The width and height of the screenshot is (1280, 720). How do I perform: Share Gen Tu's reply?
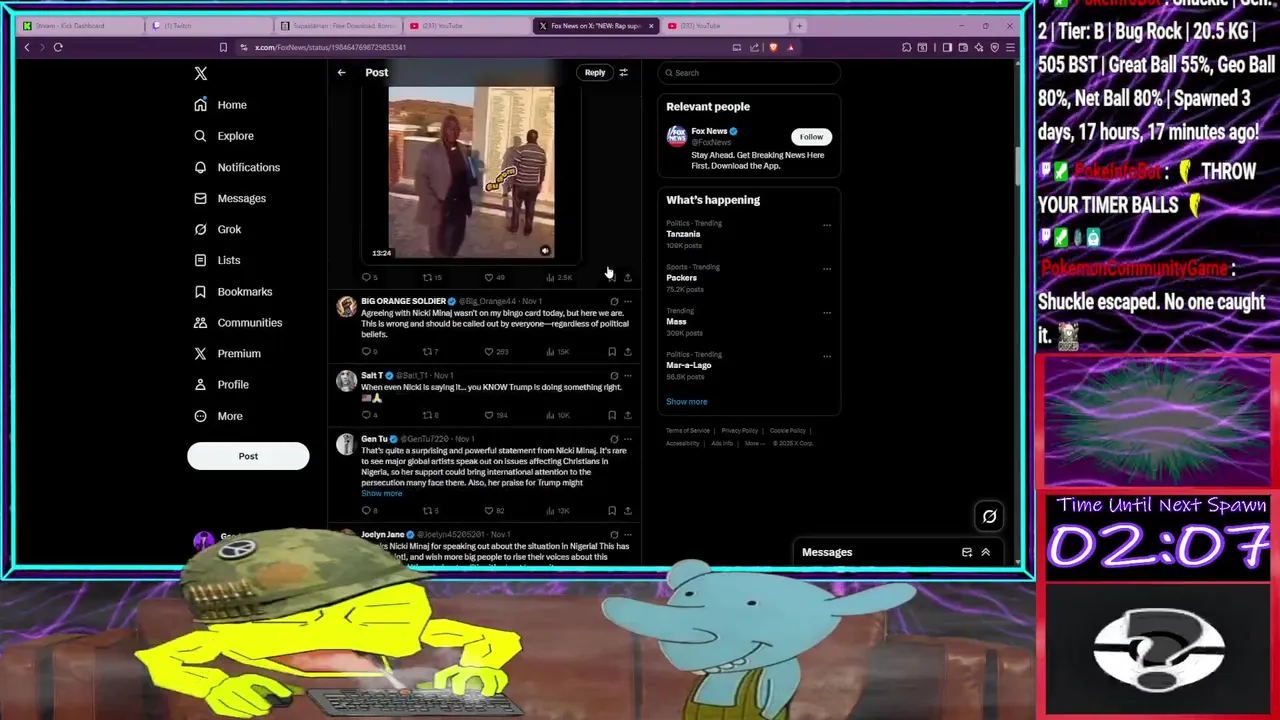click(627, 511)
